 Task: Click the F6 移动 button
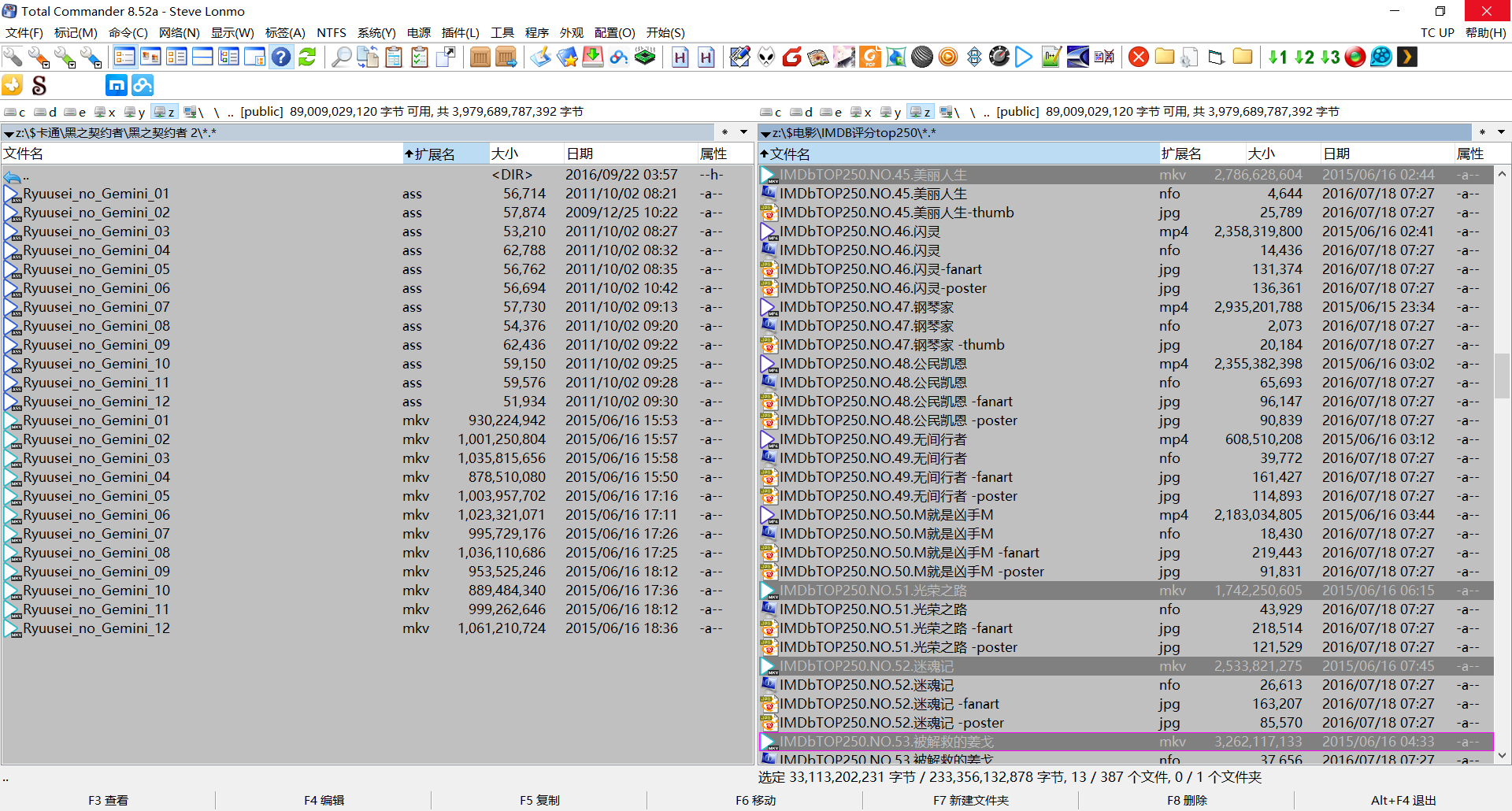tap(755, 800)
